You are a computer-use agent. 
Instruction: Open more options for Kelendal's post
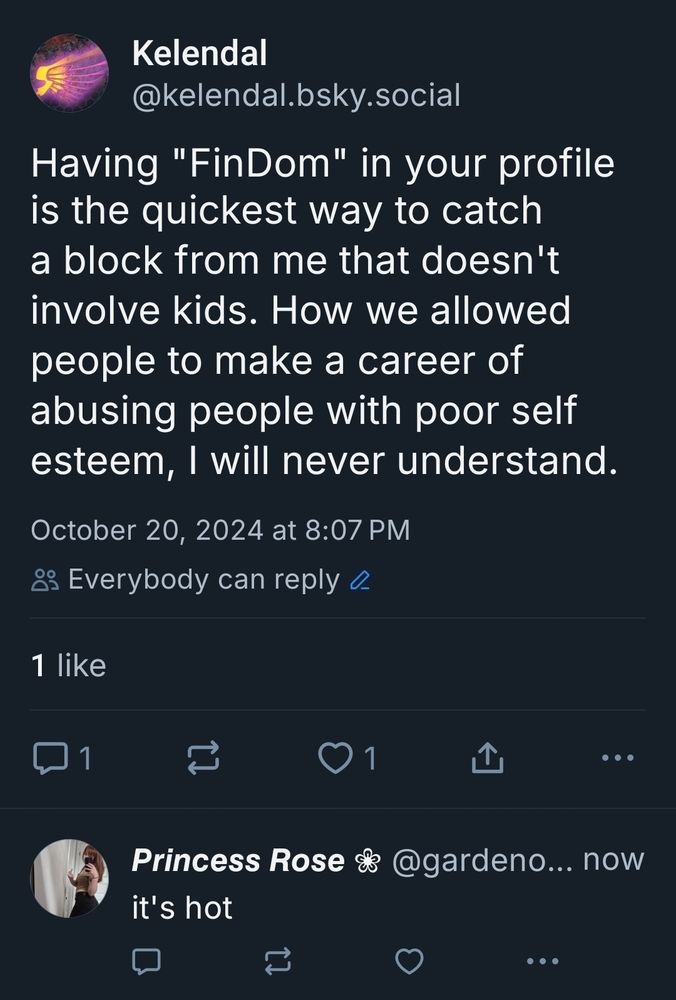[617, 758]
